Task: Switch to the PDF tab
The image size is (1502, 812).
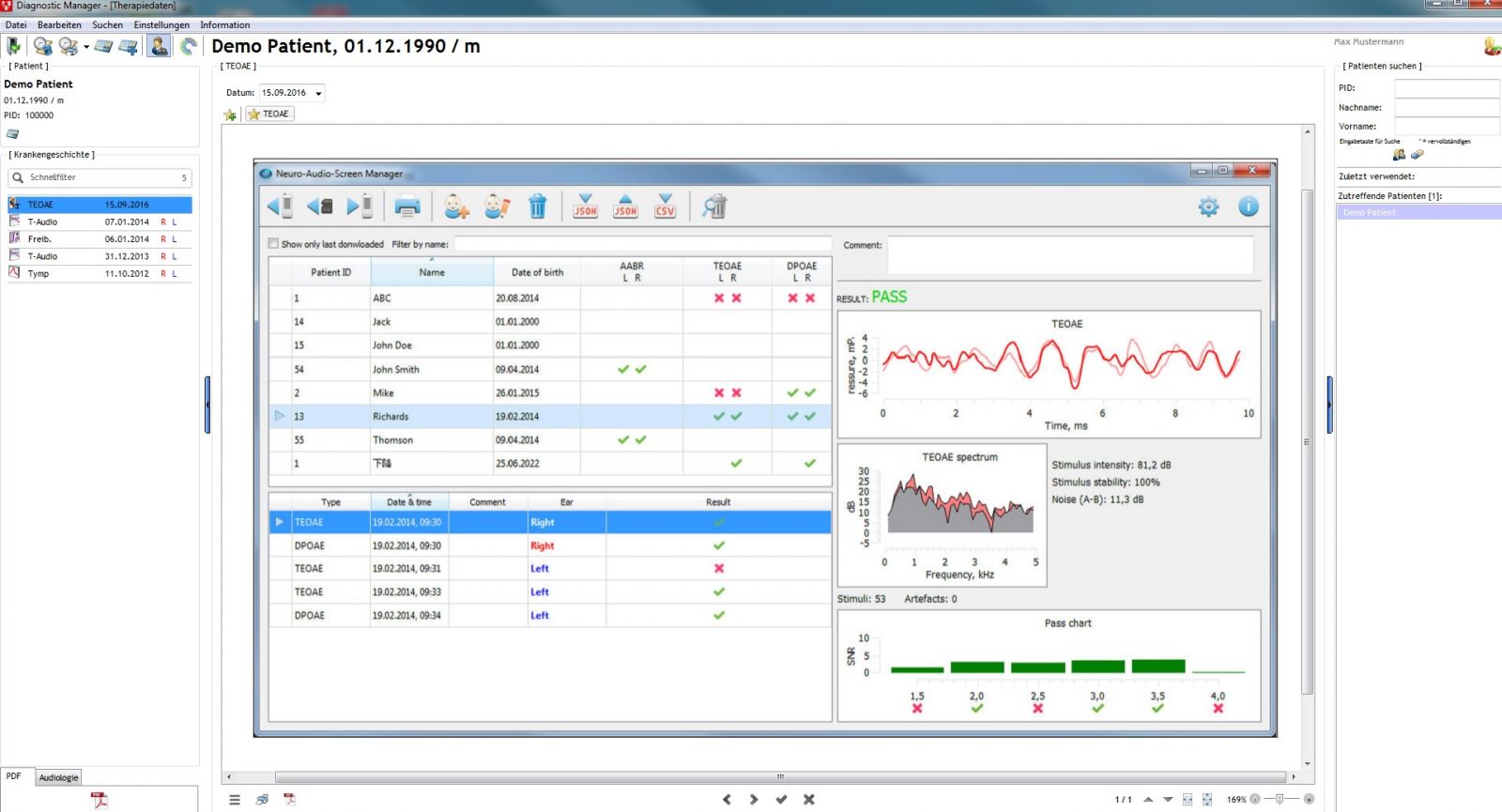Action: click(x=14, y=776)
